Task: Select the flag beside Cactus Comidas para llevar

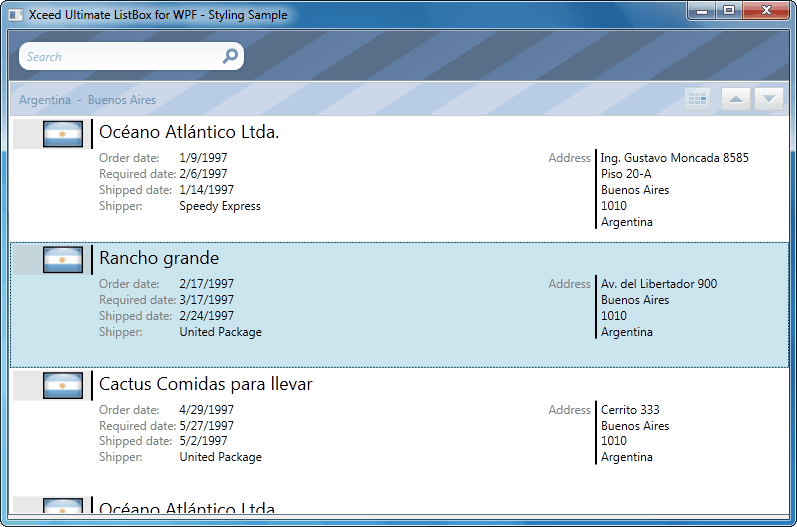Action: tap(63, 386)
